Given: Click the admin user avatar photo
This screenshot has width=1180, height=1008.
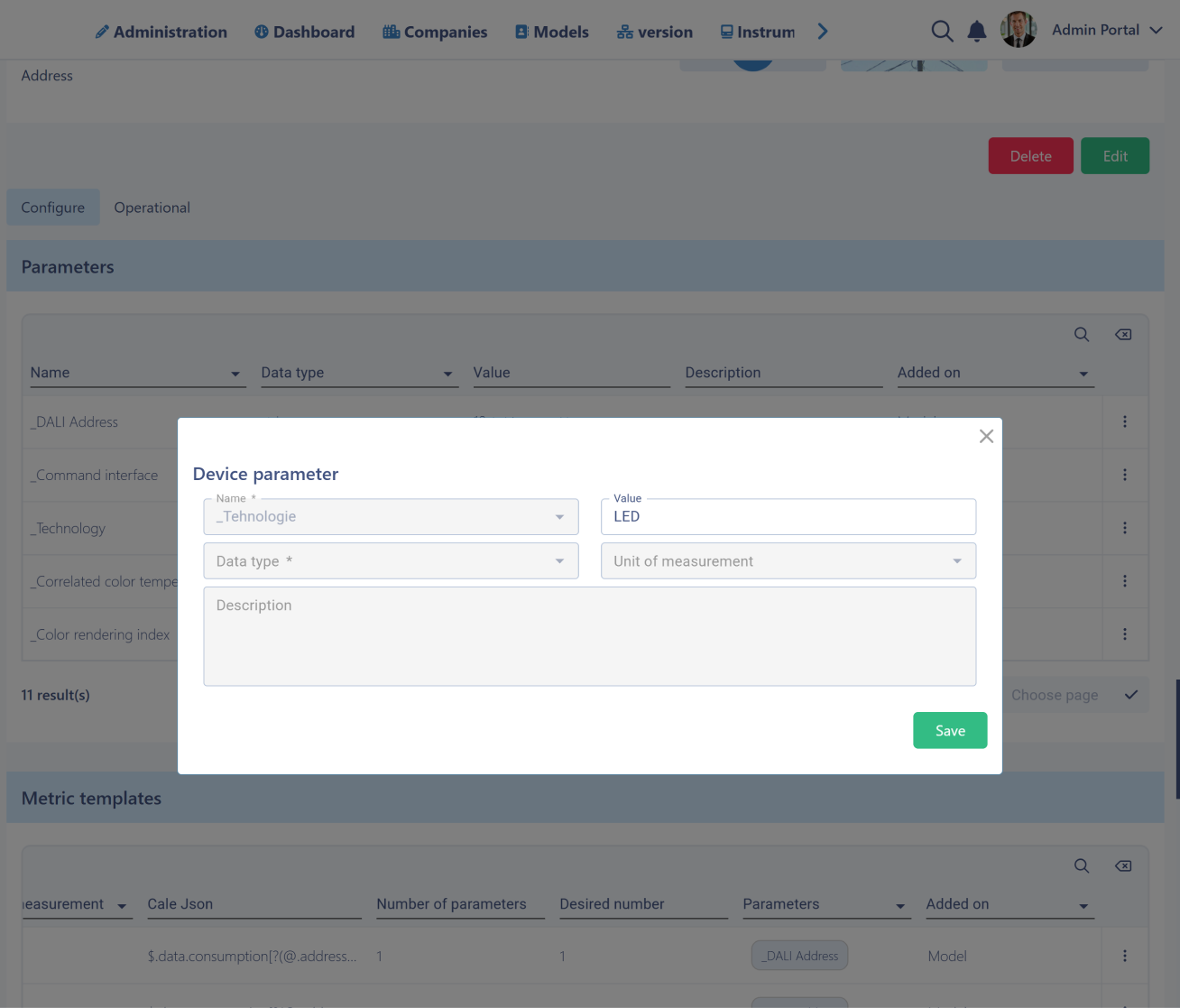Looking at the screenshot, I should pyautogui.click(x=1019, y=30).
